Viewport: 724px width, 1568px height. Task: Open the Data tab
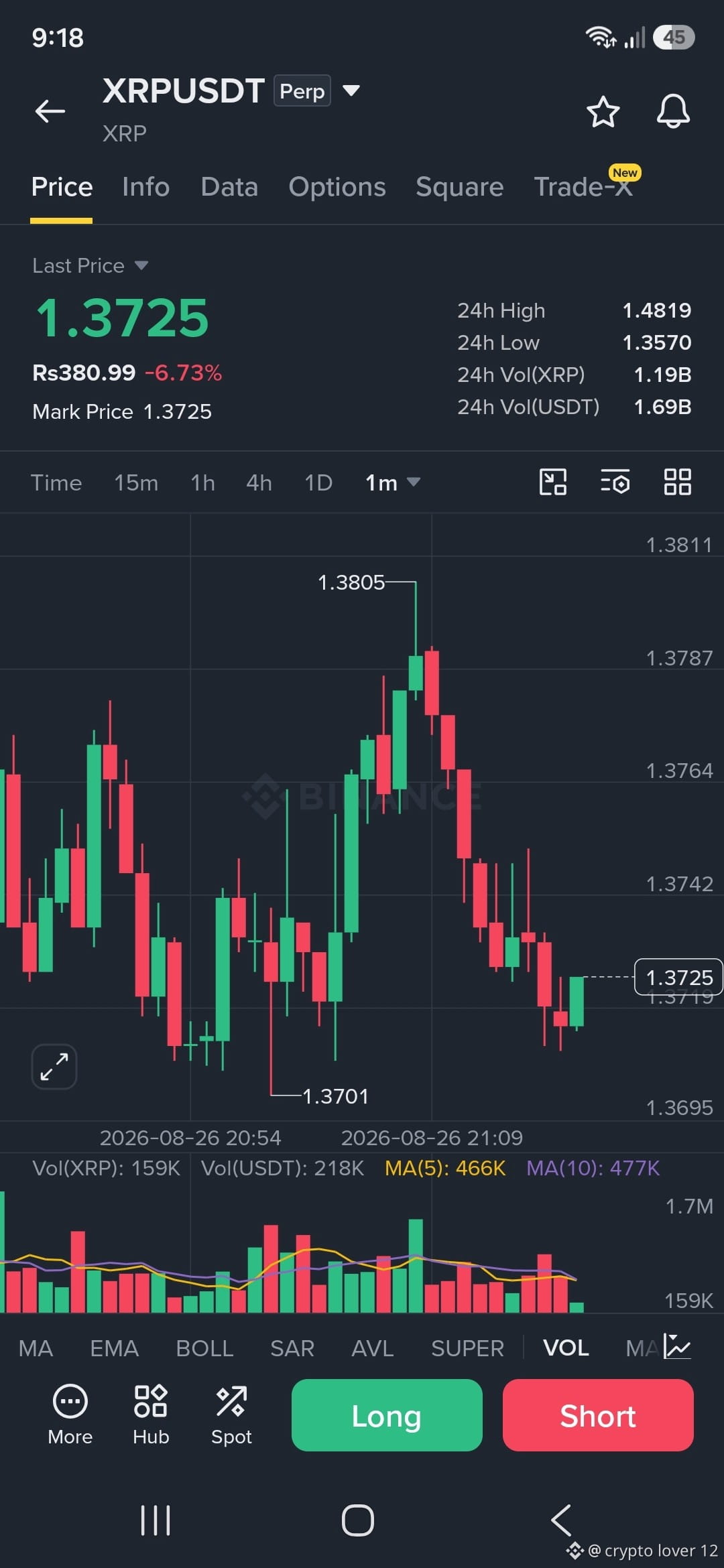pos(229,187)
